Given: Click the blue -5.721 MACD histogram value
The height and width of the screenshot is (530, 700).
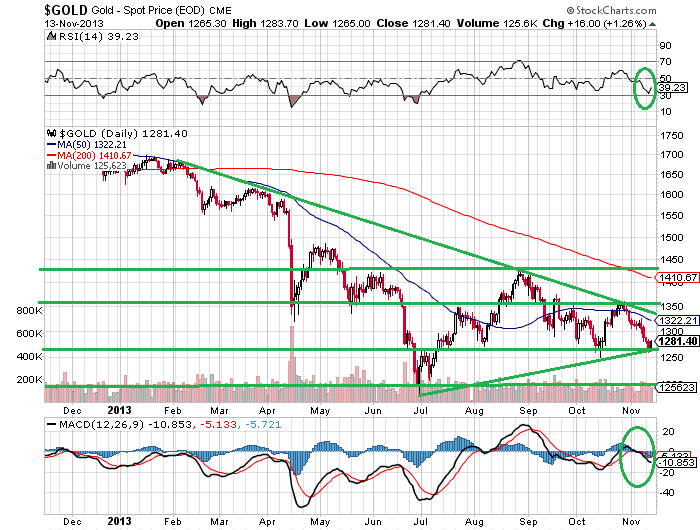Looking at the screenshot, I should (262, 425).
